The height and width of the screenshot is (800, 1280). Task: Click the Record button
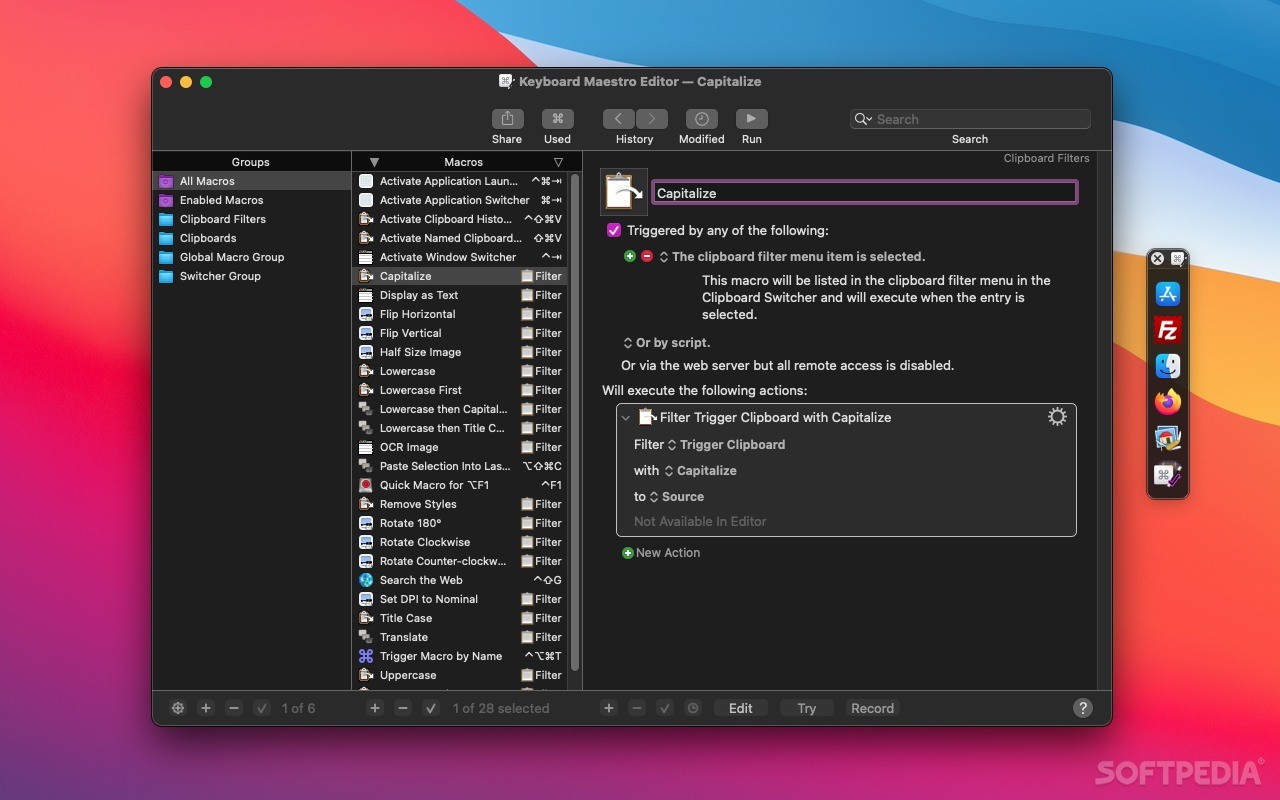[872, 708]
